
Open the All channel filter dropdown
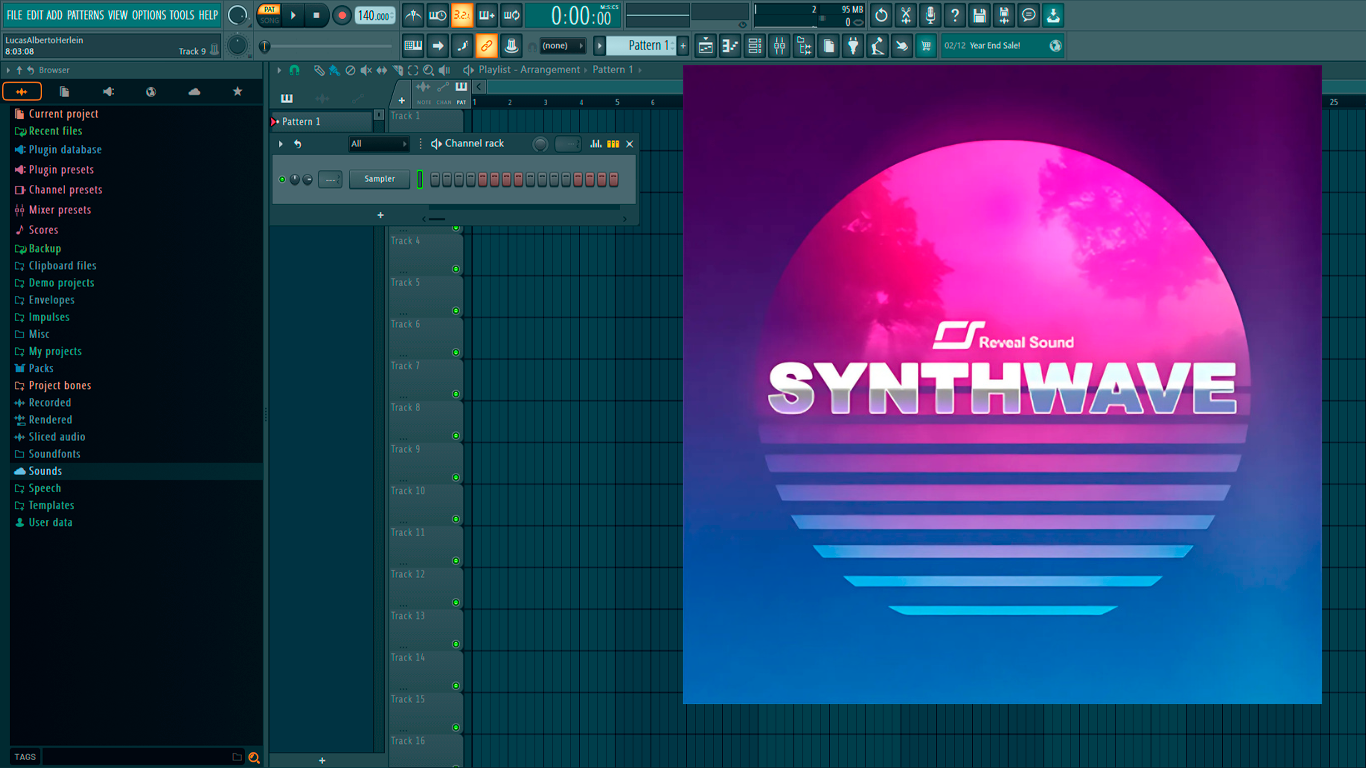[x=379, y=144]
